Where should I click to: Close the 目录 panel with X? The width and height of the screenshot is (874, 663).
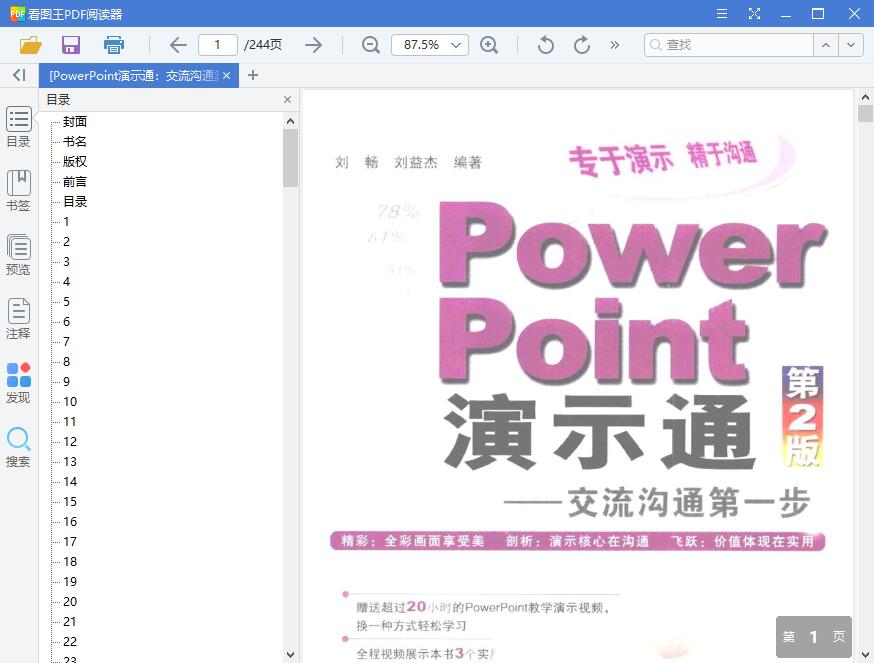tap(287, 99)
